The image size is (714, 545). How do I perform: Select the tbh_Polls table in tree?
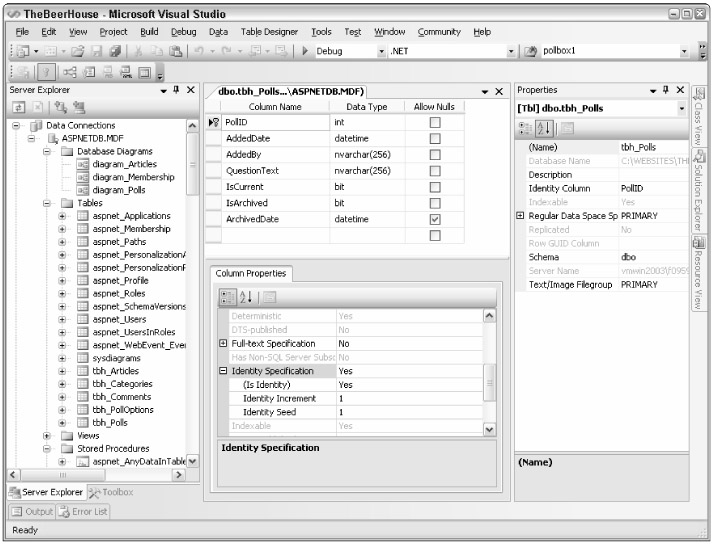(109, 422)
